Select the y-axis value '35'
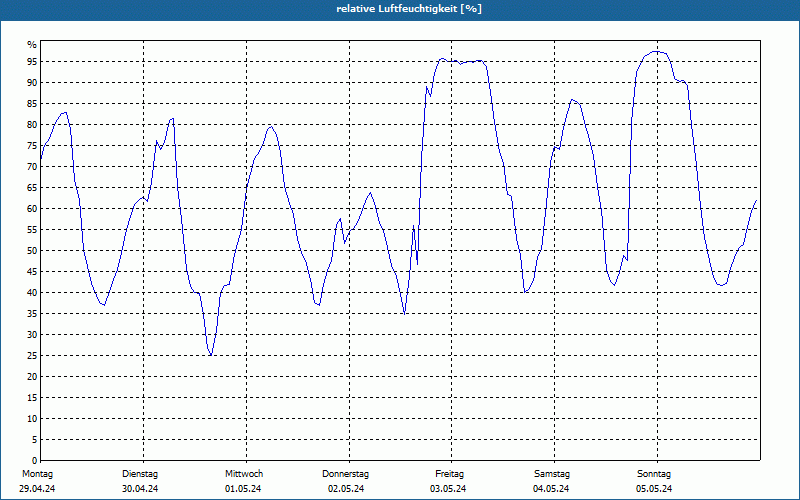 pyautogui.click(x=32, y=314)
